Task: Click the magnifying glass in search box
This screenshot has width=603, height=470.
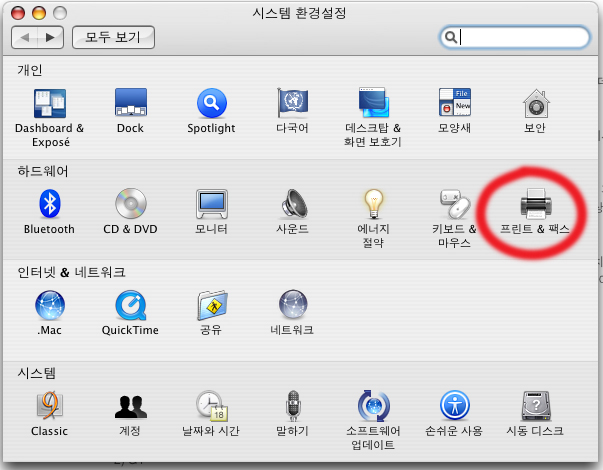Action: [452, 37]
